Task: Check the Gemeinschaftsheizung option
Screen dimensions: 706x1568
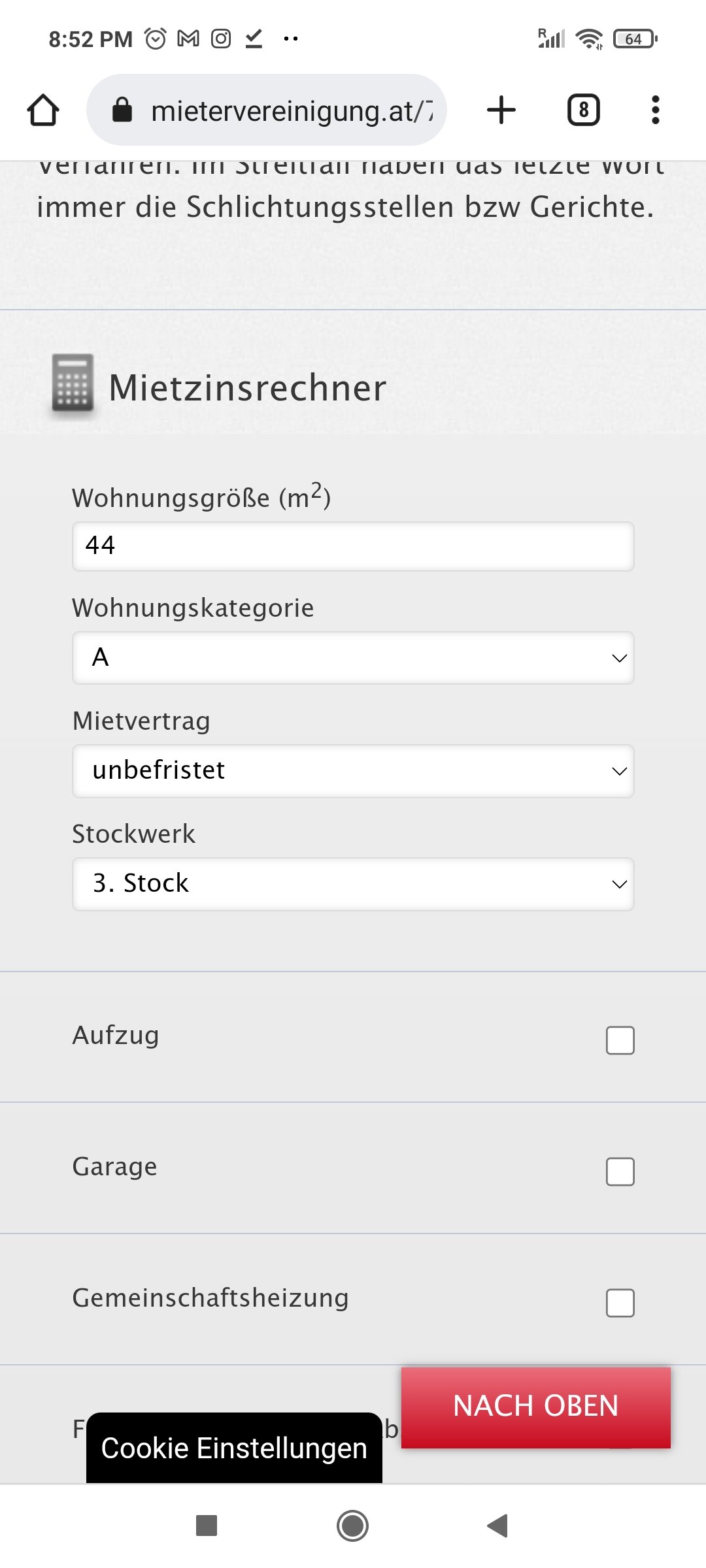Action: coord(620,1303)
